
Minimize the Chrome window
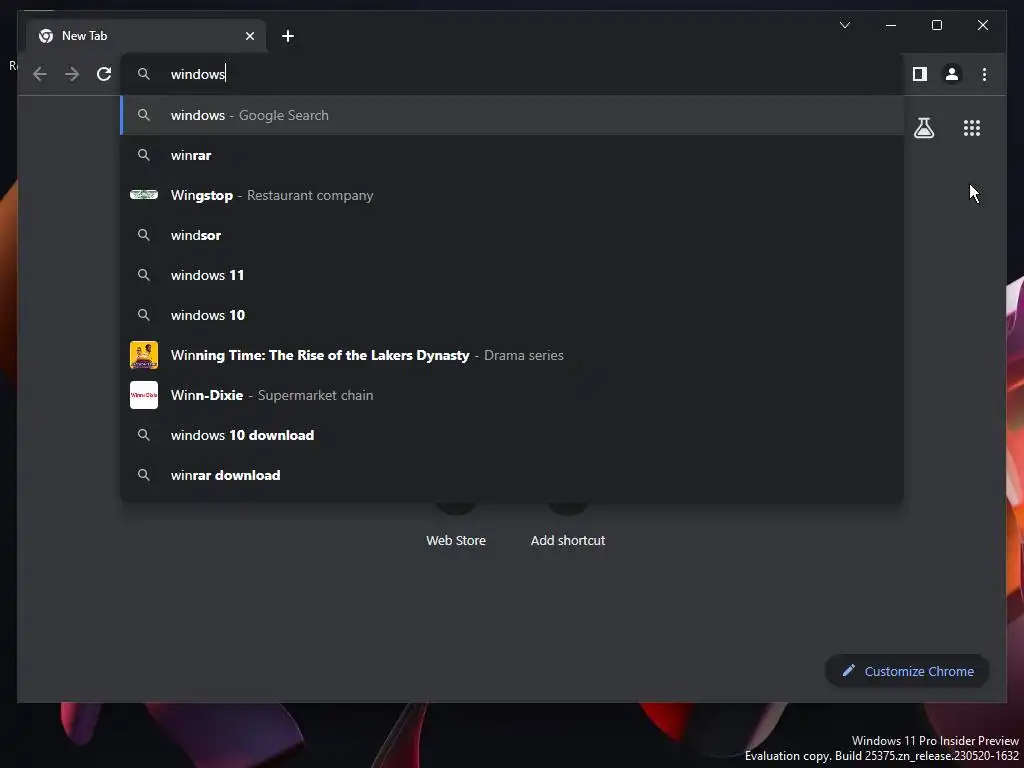(x=891, y=25)
